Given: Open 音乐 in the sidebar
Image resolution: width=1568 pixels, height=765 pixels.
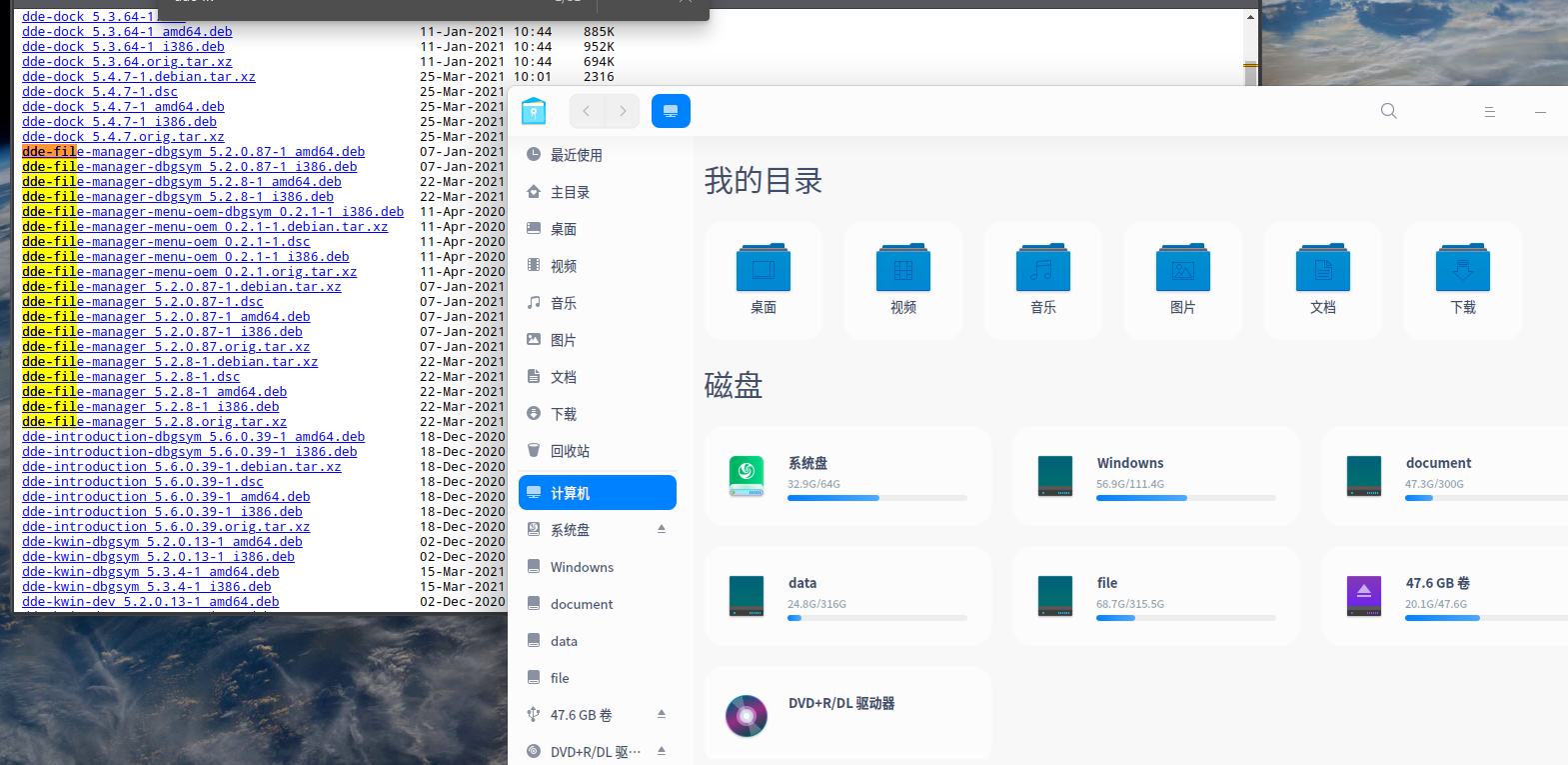Looking at the screenshot, I should point(598,303).
